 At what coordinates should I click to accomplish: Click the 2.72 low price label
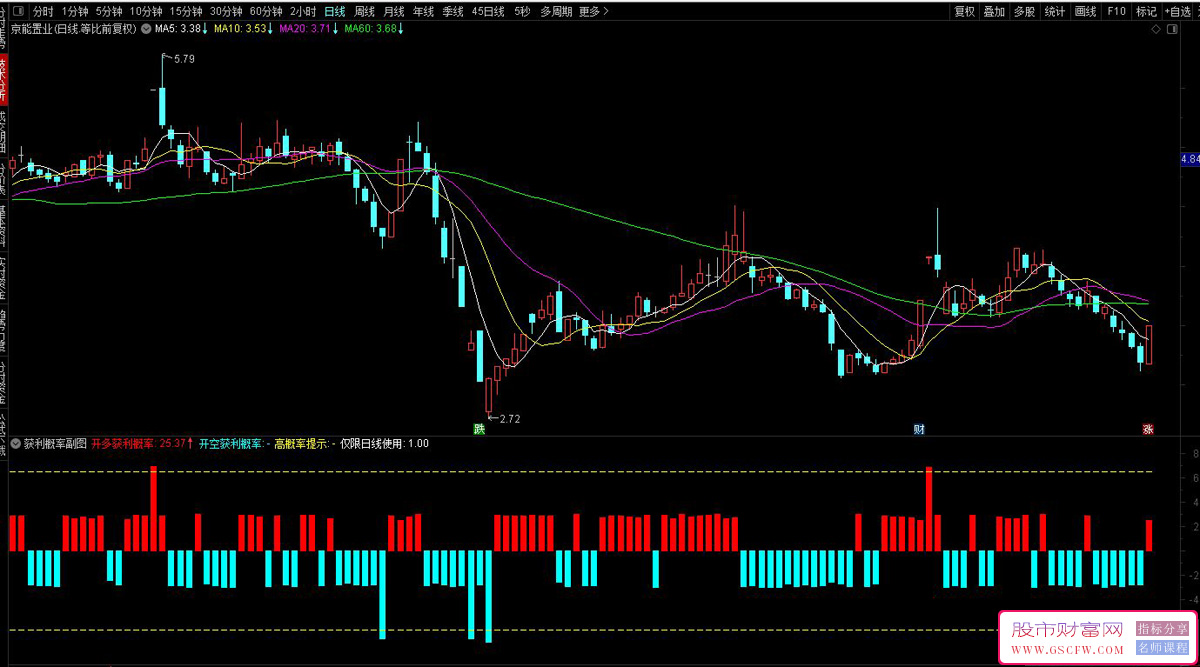coord(510,419)
